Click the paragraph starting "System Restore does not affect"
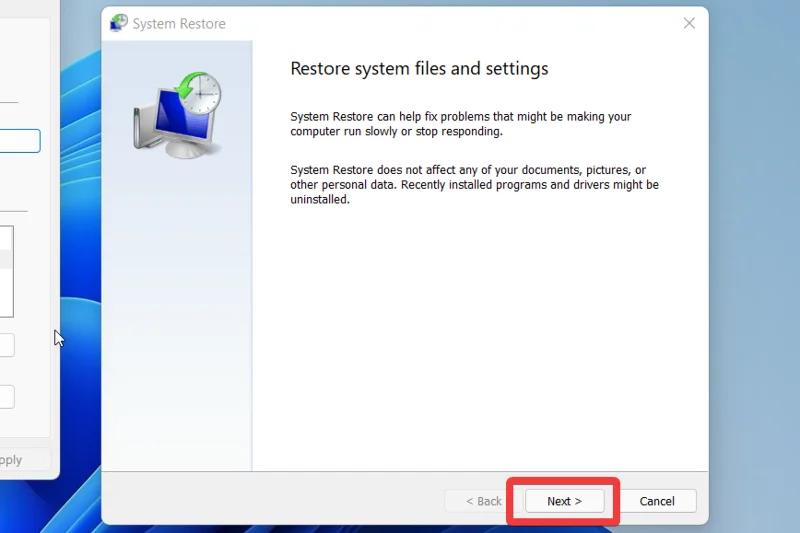 tap(474, 185)
